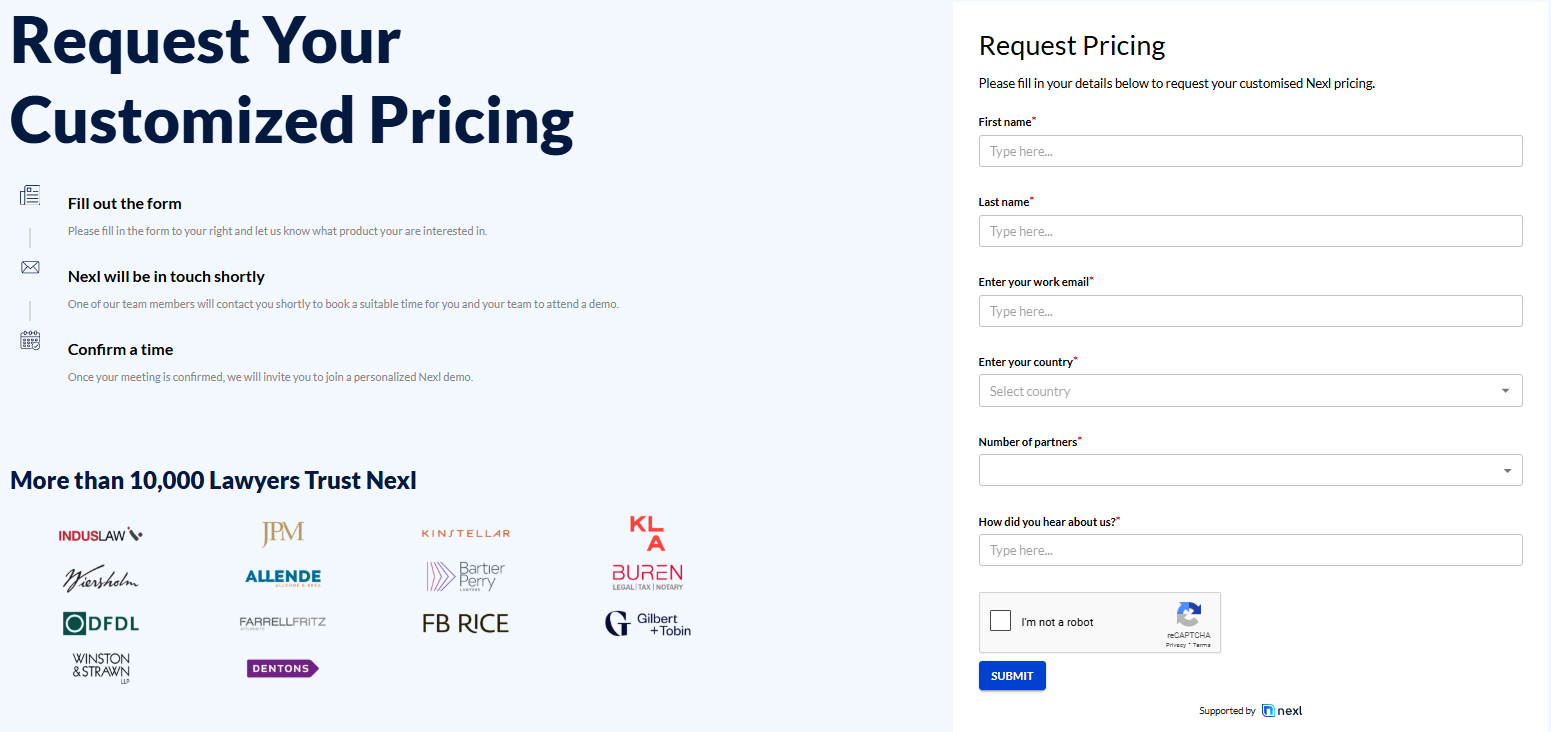The width and height of the screenshot is (1551, 732).
Task: Open the Gilbert + Tobin logo
Action: 647,622
